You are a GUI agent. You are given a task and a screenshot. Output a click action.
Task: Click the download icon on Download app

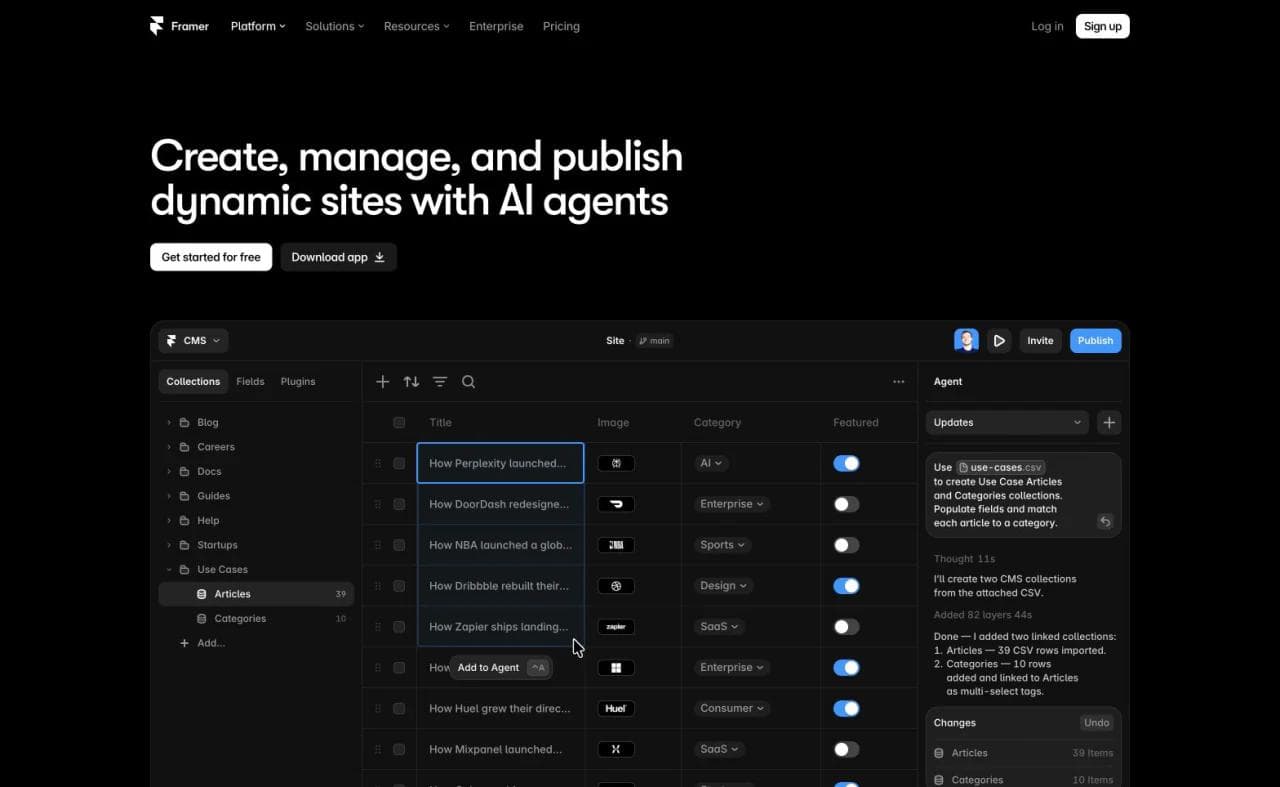point(379,257)
